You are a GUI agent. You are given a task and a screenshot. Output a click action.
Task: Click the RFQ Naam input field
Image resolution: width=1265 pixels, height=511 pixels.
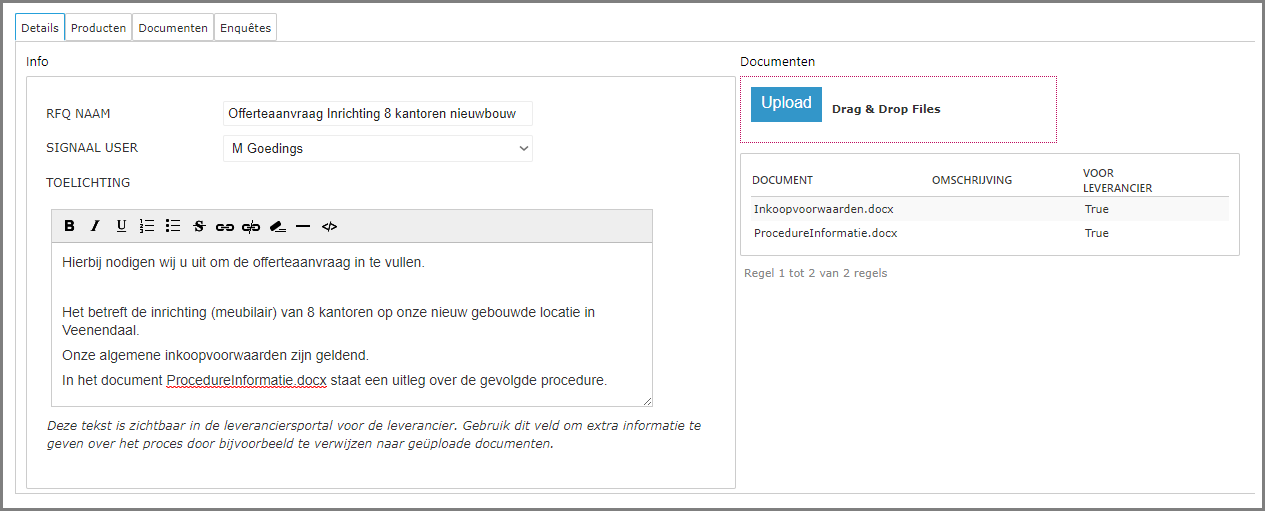pos(377,114)
